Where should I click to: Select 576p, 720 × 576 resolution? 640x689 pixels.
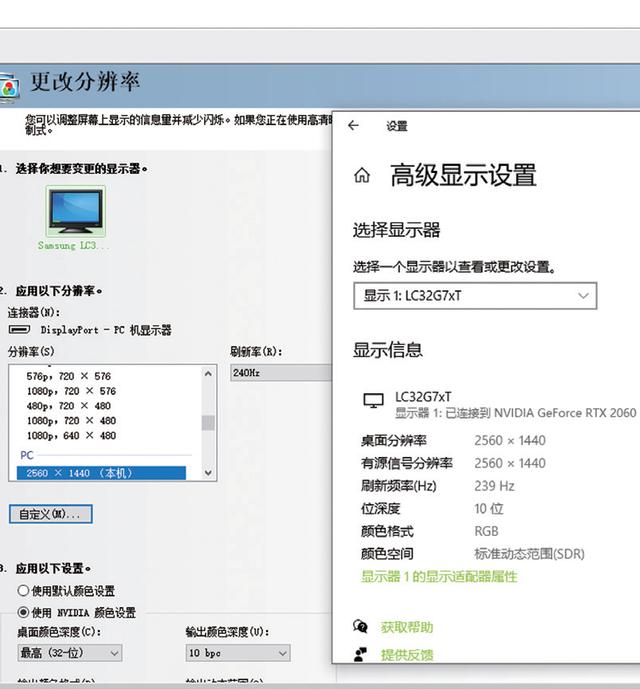(x=69, y=376)
